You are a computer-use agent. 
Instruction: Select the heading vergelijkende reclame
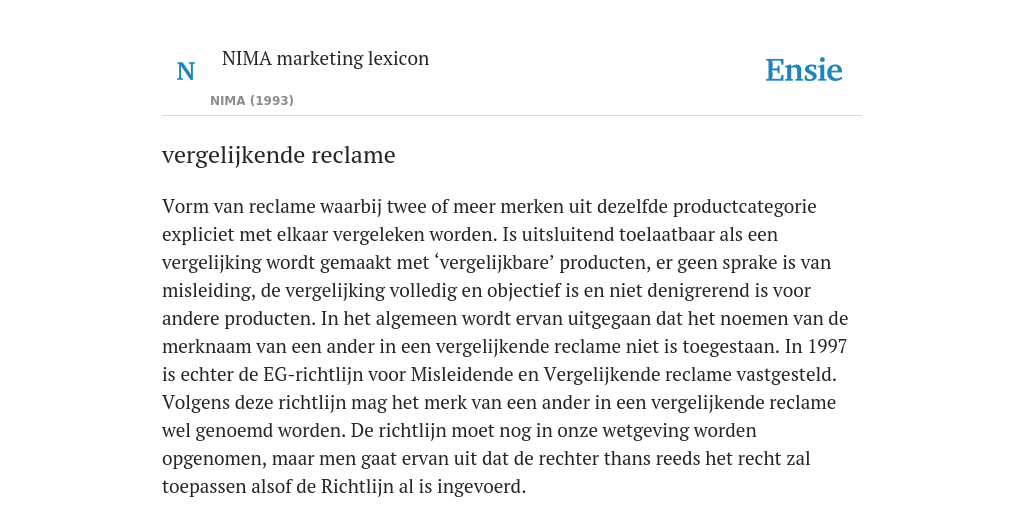(x=279, y=155)
